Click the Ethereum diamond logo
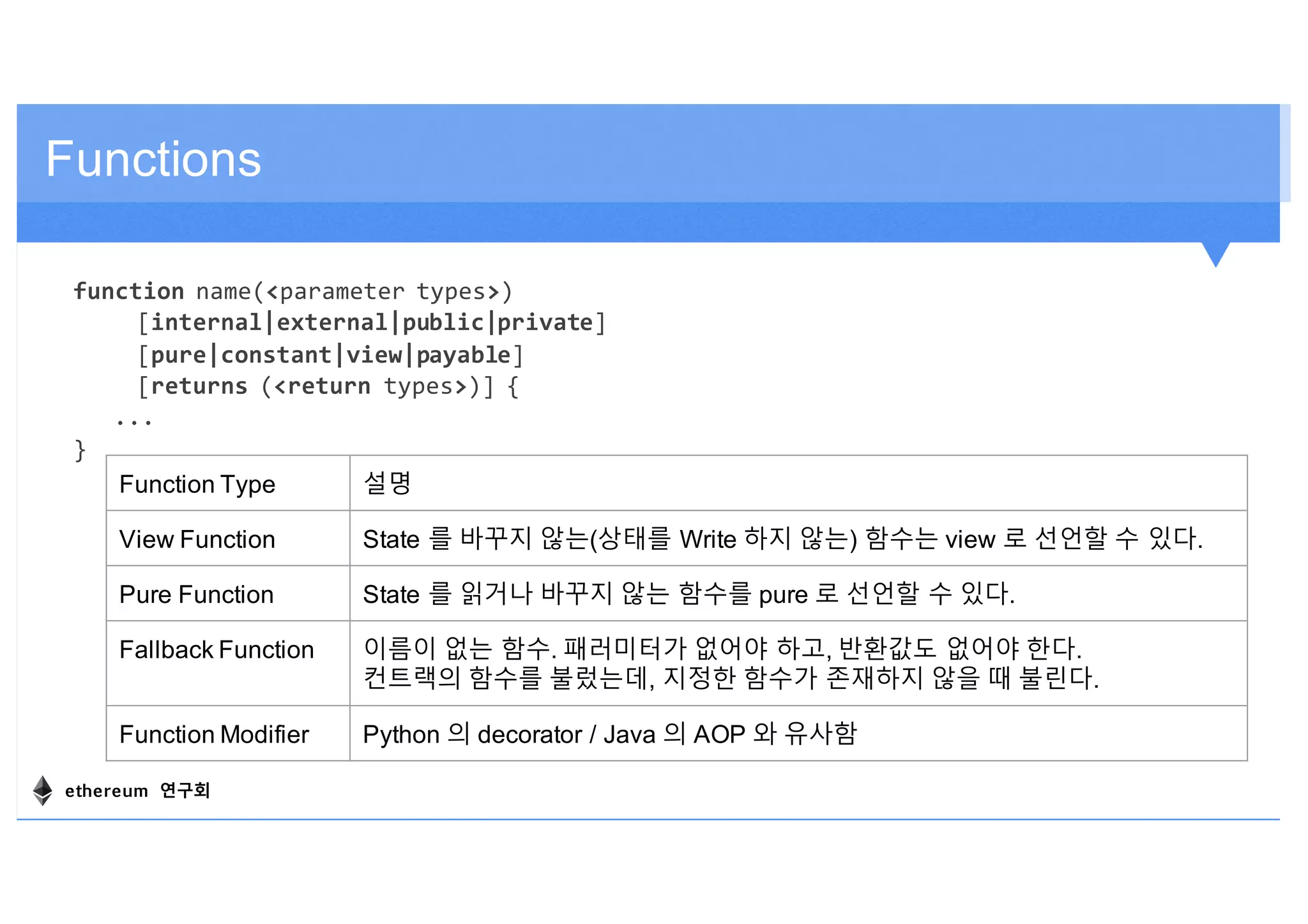This screenshot has width=1308, height=924. (x=43, y=791)
